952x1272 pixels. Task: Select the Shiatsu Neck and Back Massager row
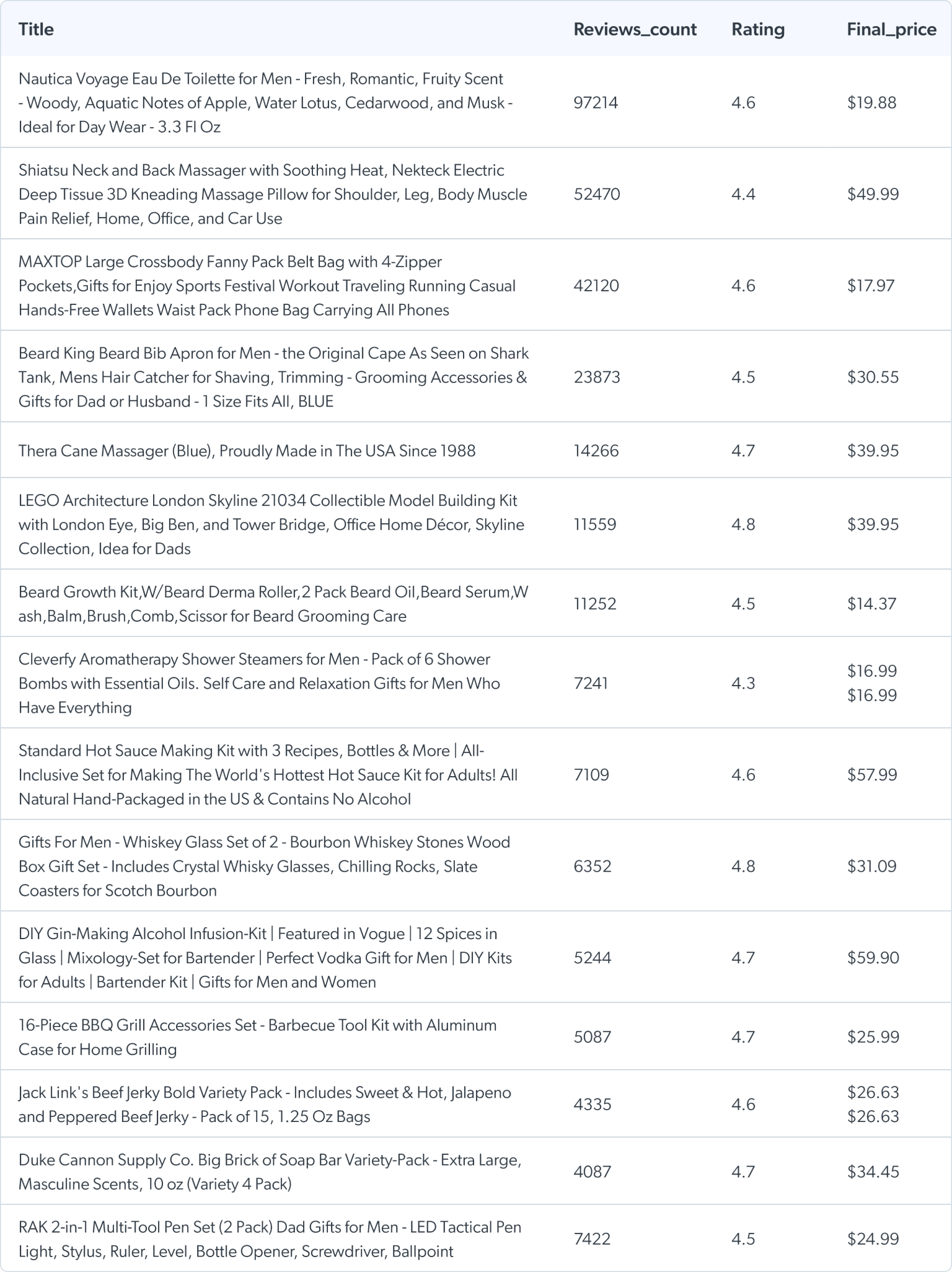point(273,194)
